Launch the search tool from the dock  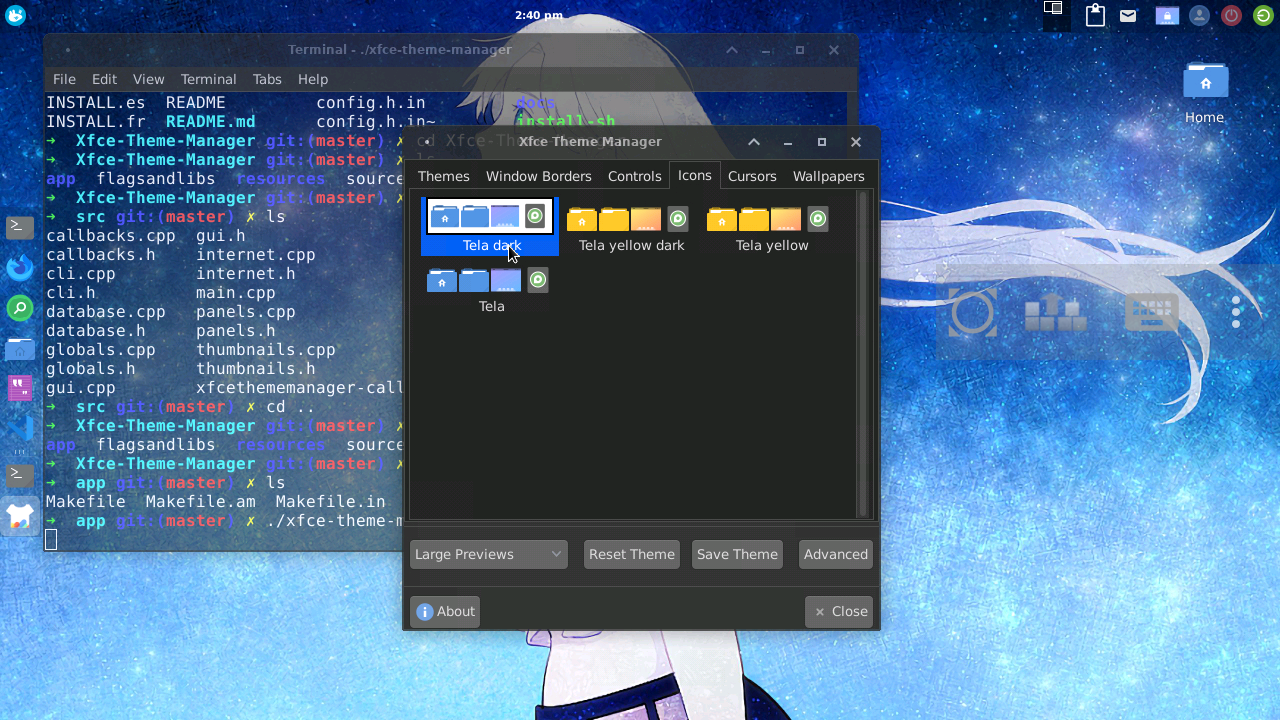[x=20, y=308]
